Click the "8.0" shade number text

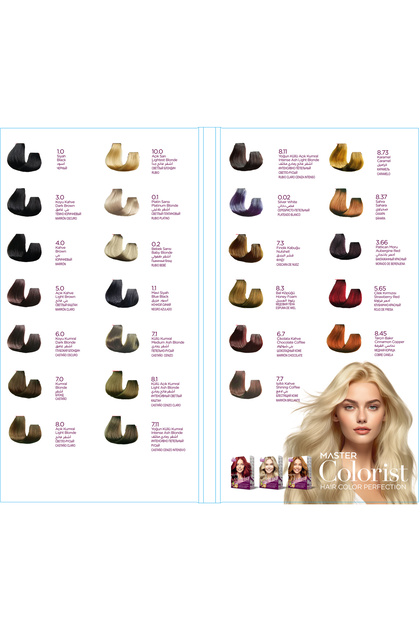(59, 424)
